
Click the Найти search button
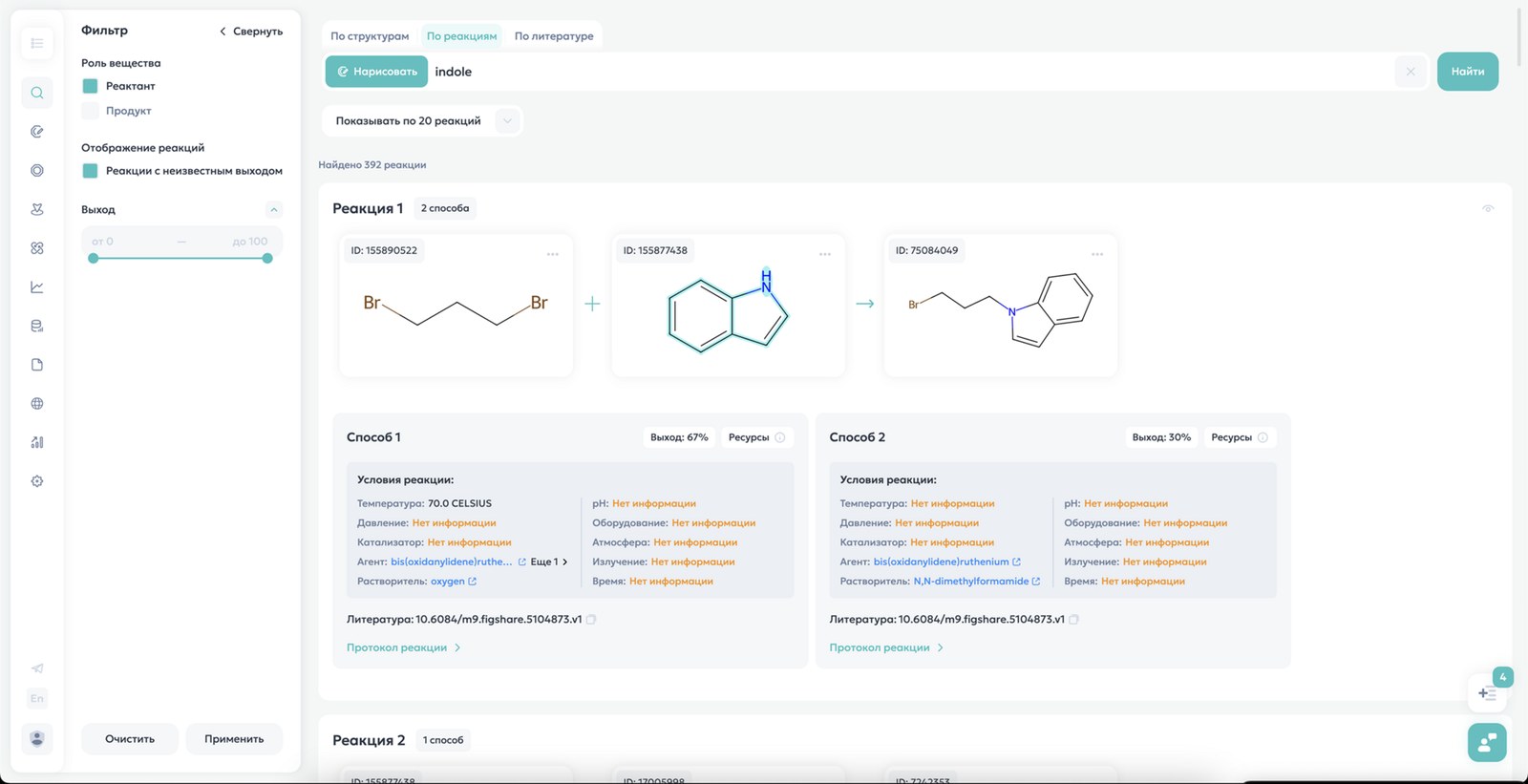[1468, 72]
